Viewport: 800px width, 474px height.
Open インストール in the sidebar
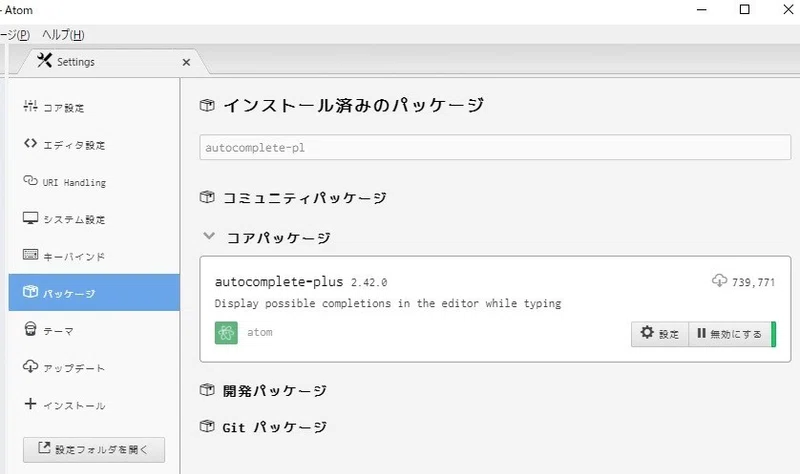(94, 405)
